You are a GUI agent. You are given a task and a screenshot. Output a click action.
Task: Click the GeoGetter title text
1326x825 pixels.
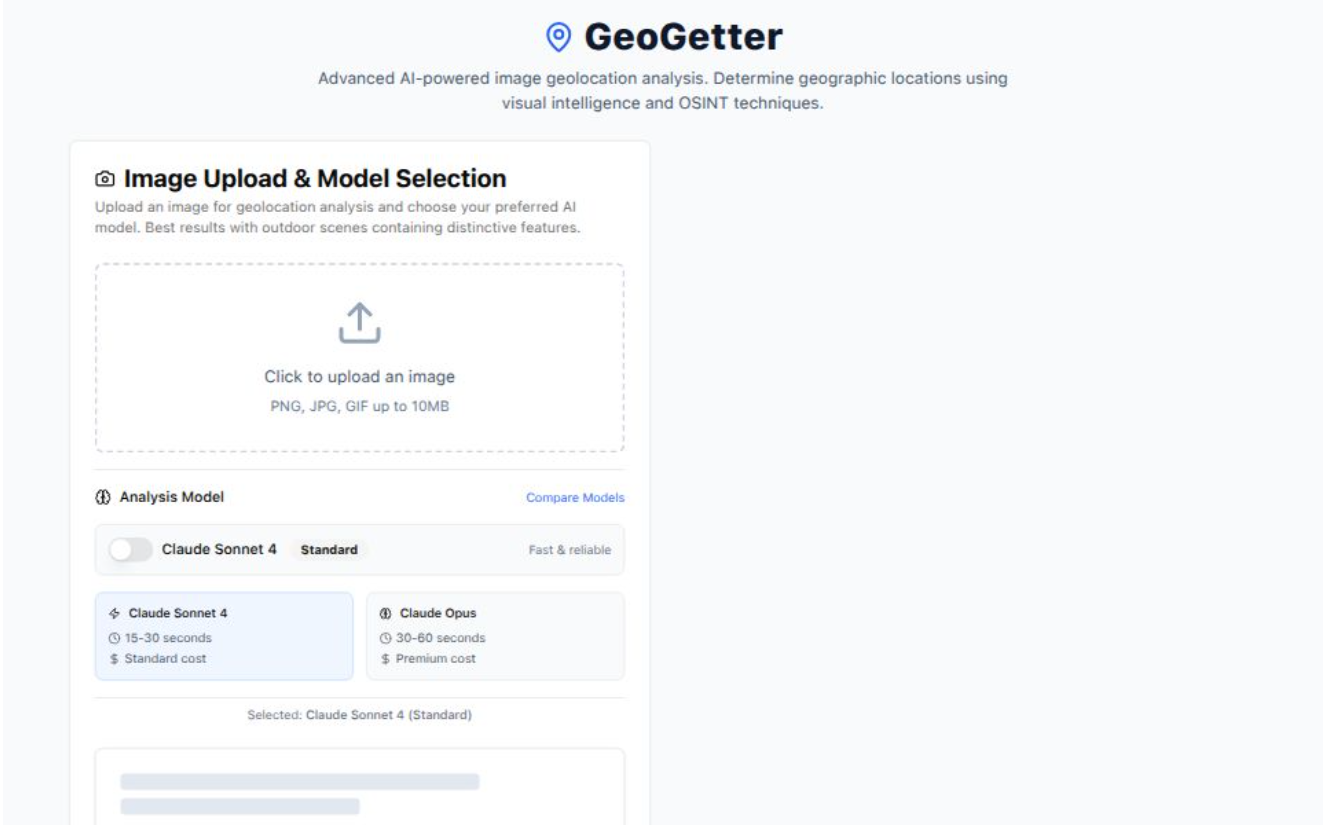[x=683, y=37]
